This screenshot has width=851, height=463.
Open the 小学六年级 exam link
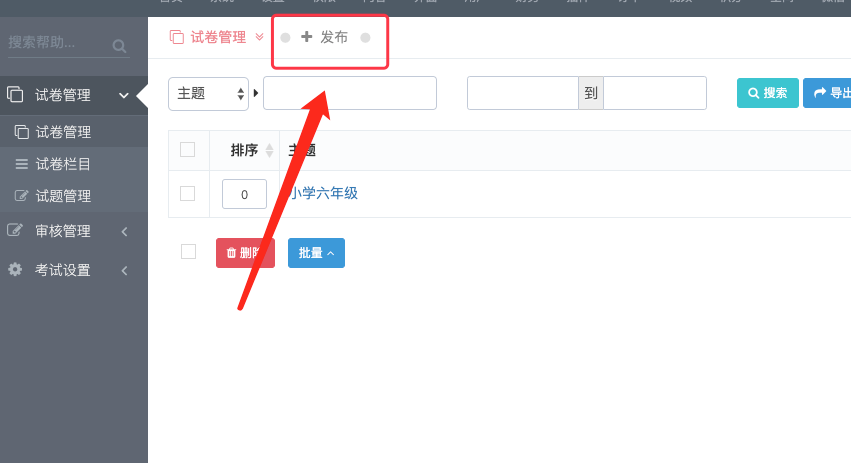324,193
